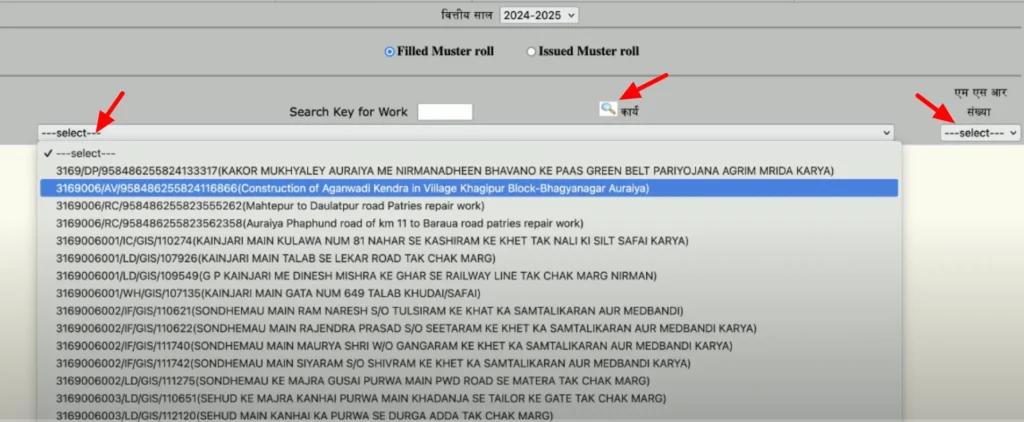The image size is (1024, 422).
Task: Select SEHUD Kanhai Purwa khadanja to Tailor gate
Action: [x=469, y=398]
